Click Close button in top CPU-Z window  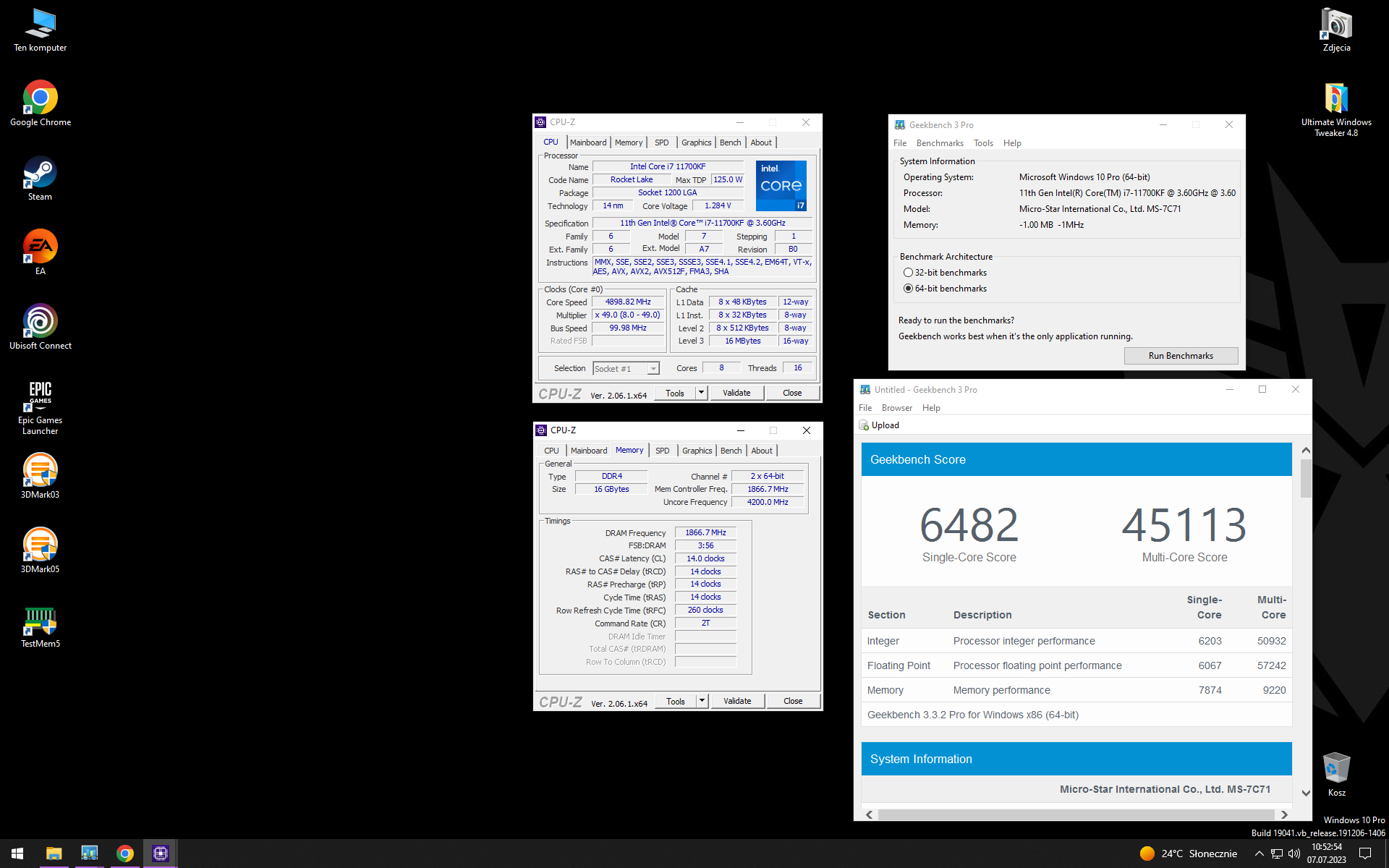tap(792, 393)
